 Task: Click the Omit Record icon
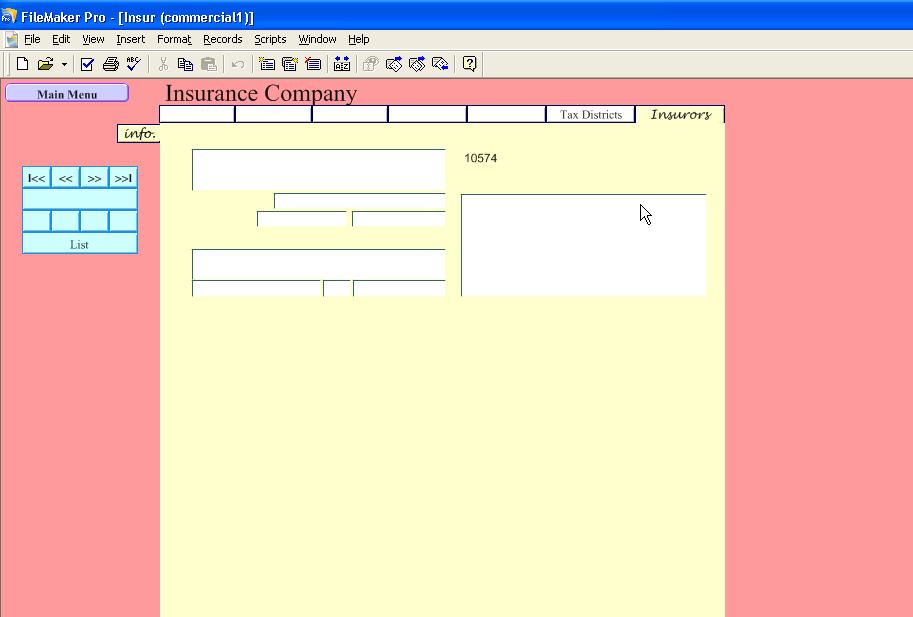coord(417,64)
